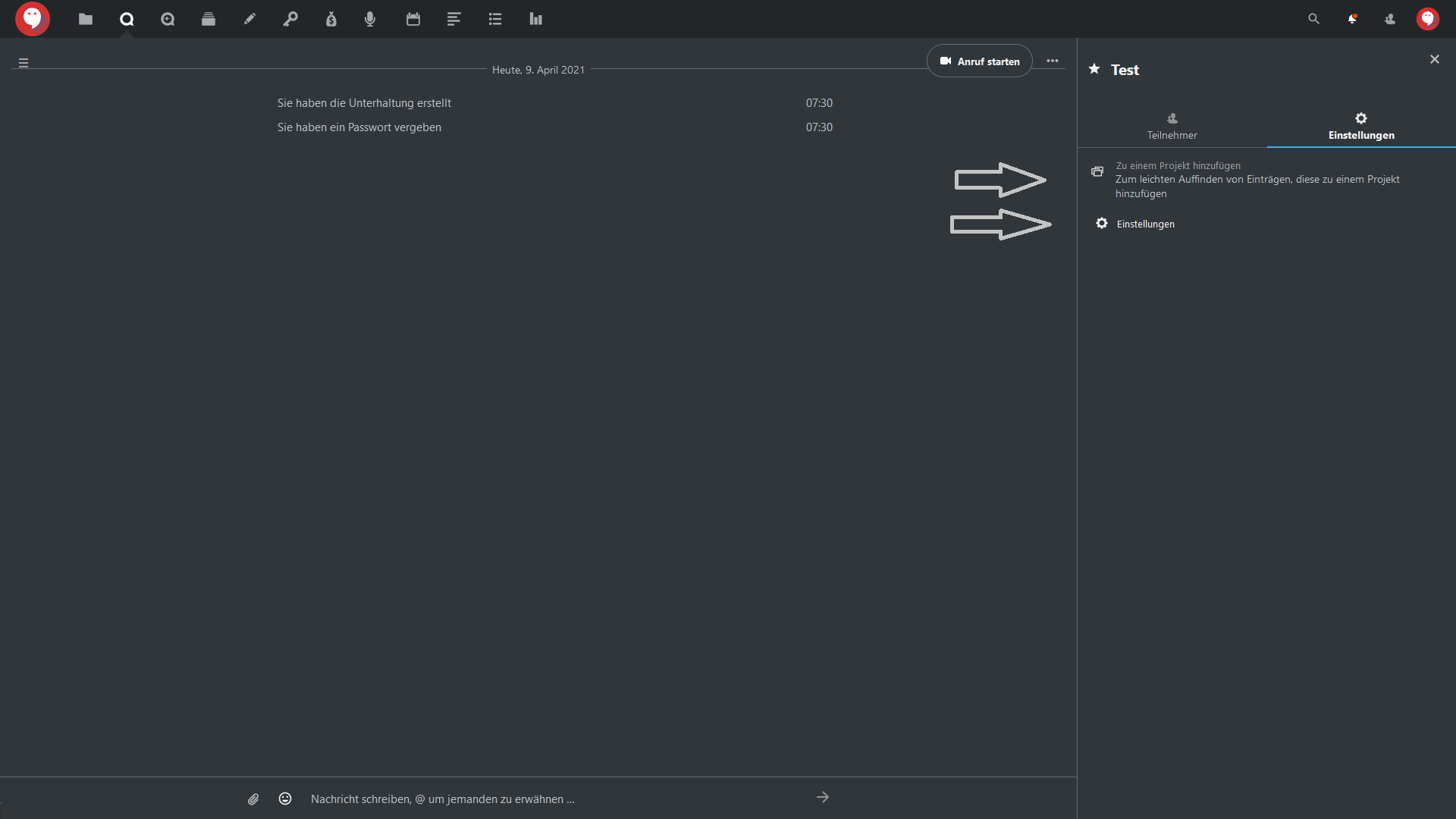1456x819 pixels.
Task: Click Zu einem Projekt hinzufügen
Action: (1178, 165)
